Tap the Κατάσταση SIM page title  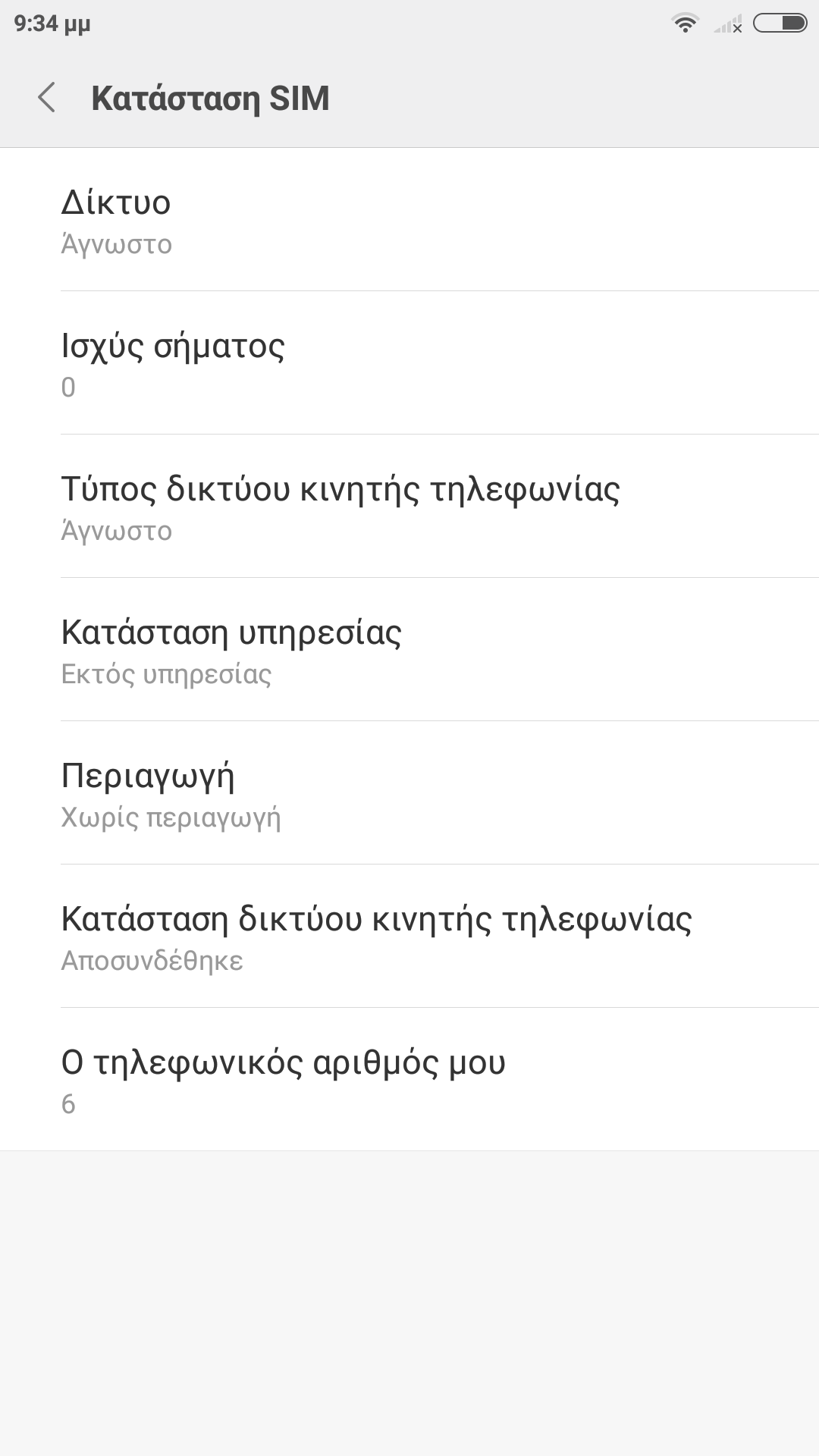coord(210,99)
